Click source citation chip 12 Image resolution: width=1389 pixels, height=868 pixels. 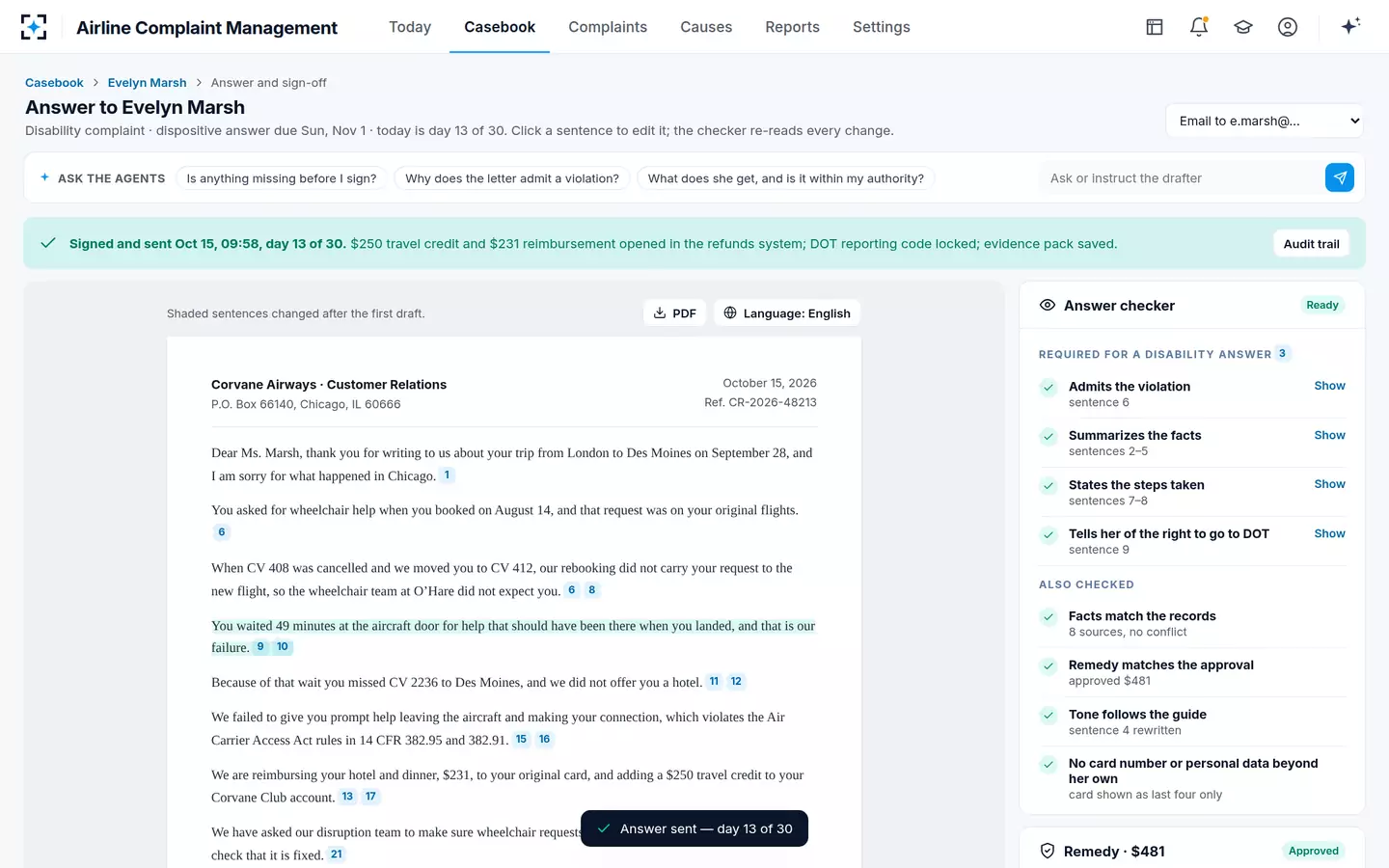click(736, 682)
